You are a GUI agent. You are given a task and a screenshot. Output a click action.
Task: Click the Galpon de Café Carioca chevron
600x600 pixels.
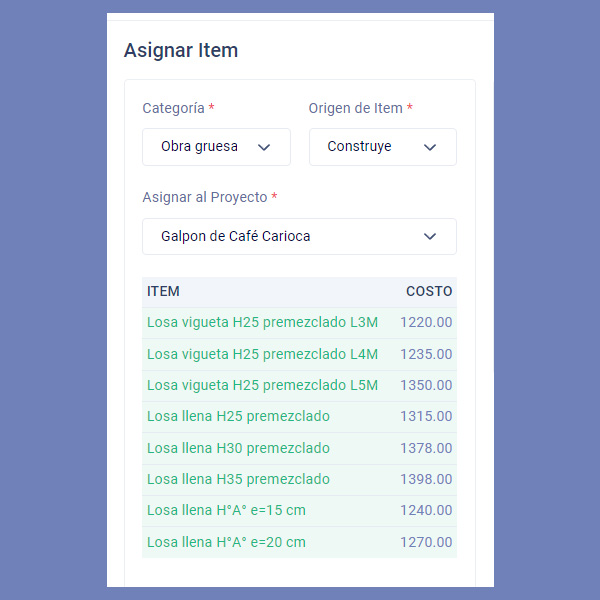coord(430,237)
